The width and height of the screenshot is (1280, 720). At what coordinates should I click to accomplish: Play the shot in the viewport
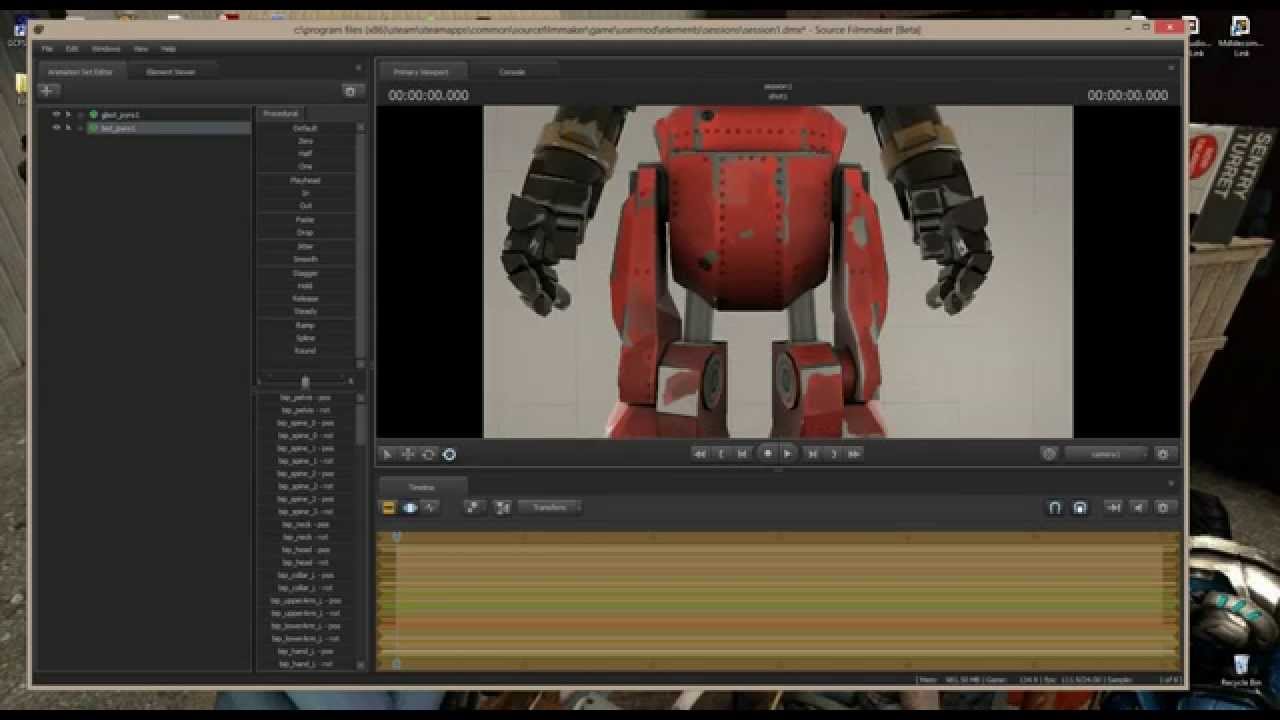coord(788,453)
